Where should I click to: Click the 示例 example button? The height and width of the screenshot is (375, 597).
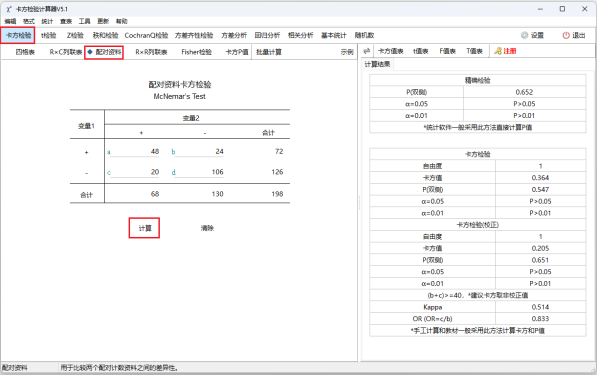click(x=347, y=52)
